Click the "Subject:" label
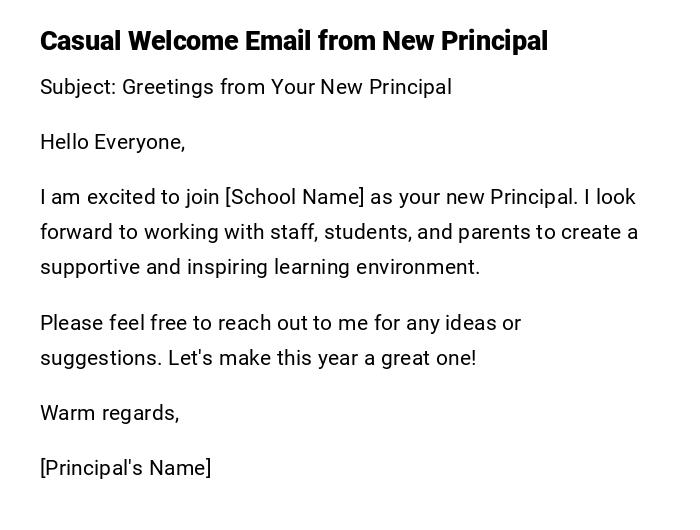 pos(77,87)
